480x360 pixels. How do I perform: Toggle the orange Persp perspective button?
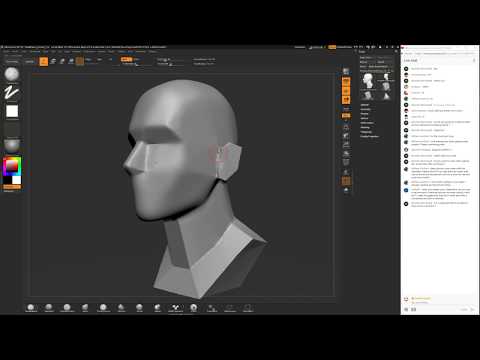pyautogui.click(x=346, y=81)
